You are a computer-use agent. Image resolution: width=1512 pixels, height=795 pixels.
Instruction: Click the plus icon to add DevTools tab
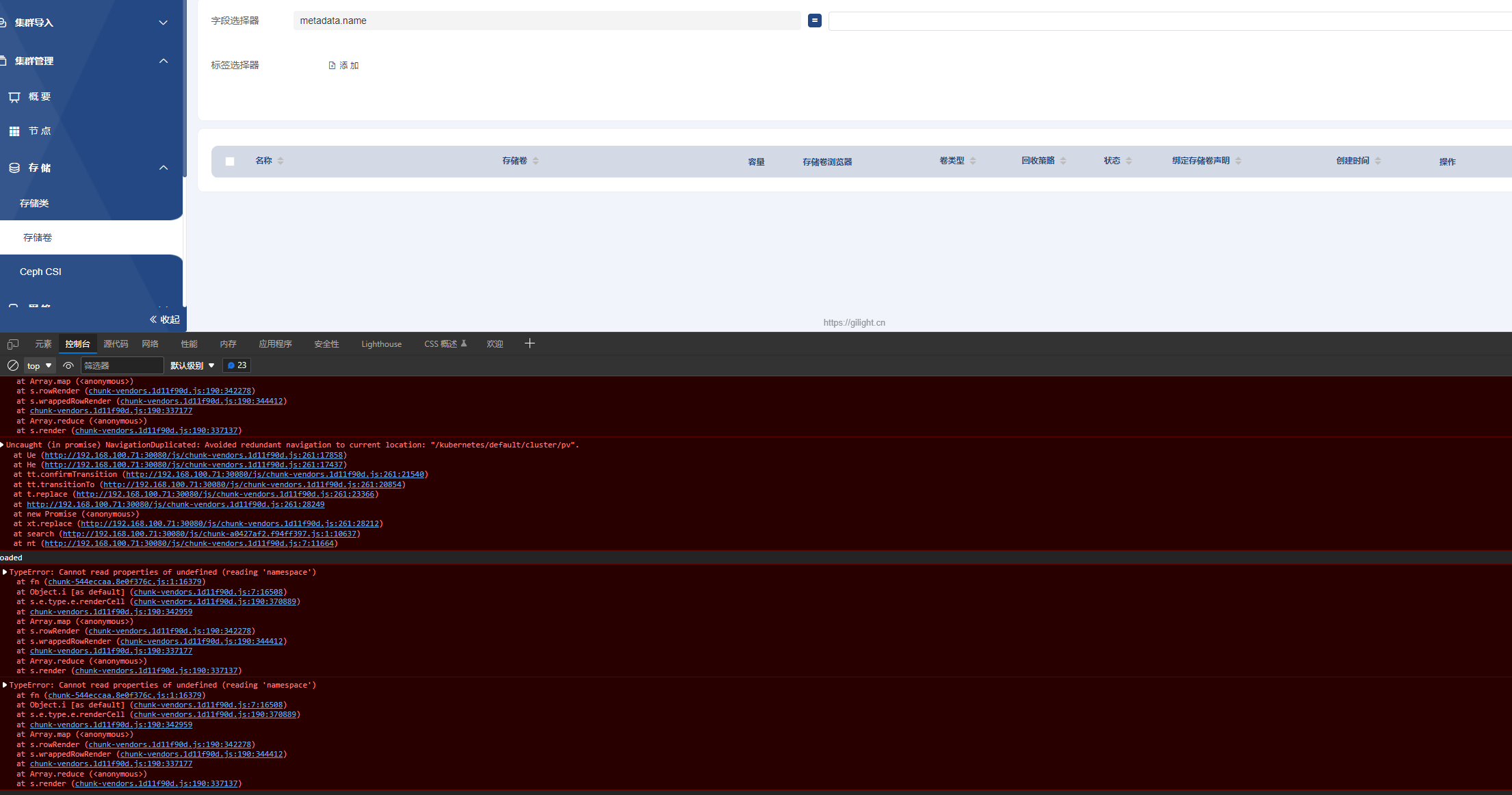[x=530, y=343]
